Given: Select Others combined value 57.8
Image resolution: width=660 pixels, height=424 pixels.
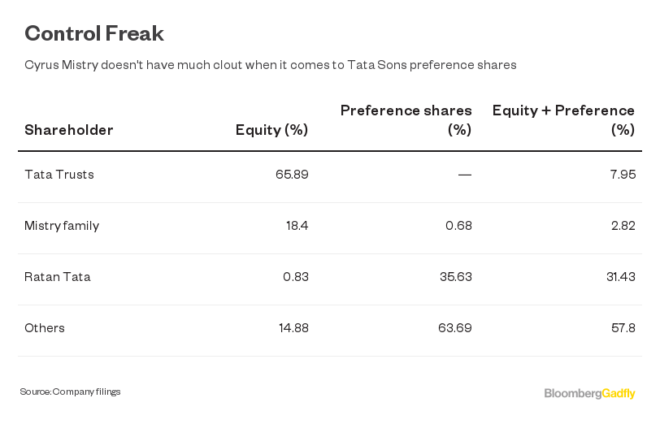Looking at the screenshot, I should (x=623, y=328).
